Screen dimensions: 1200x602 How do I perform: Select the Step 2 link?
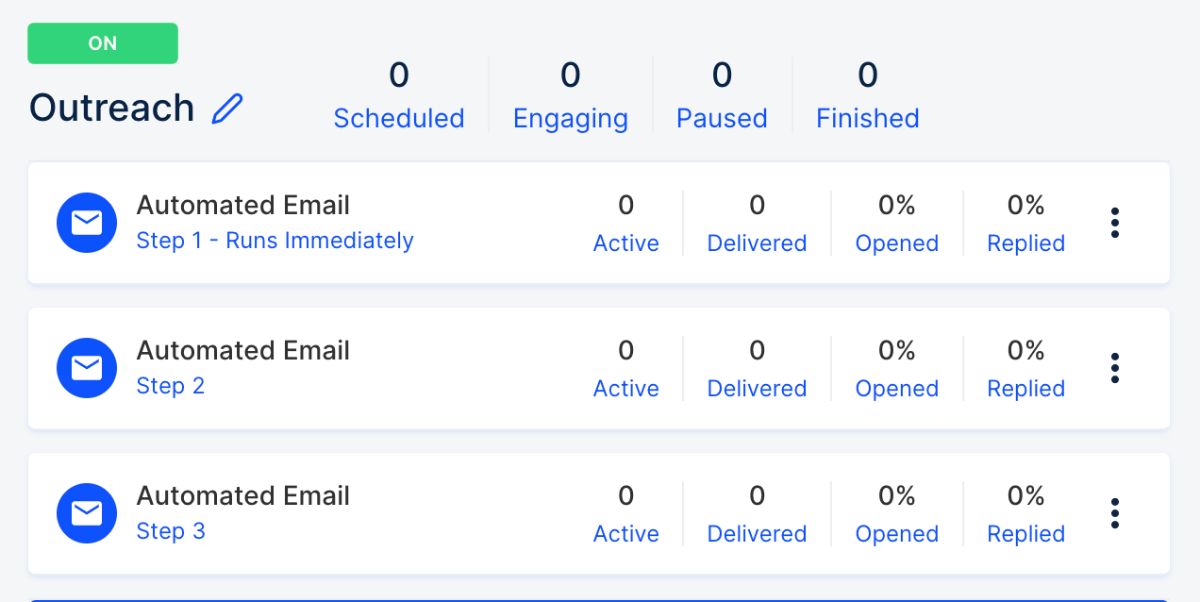(170, 386)
